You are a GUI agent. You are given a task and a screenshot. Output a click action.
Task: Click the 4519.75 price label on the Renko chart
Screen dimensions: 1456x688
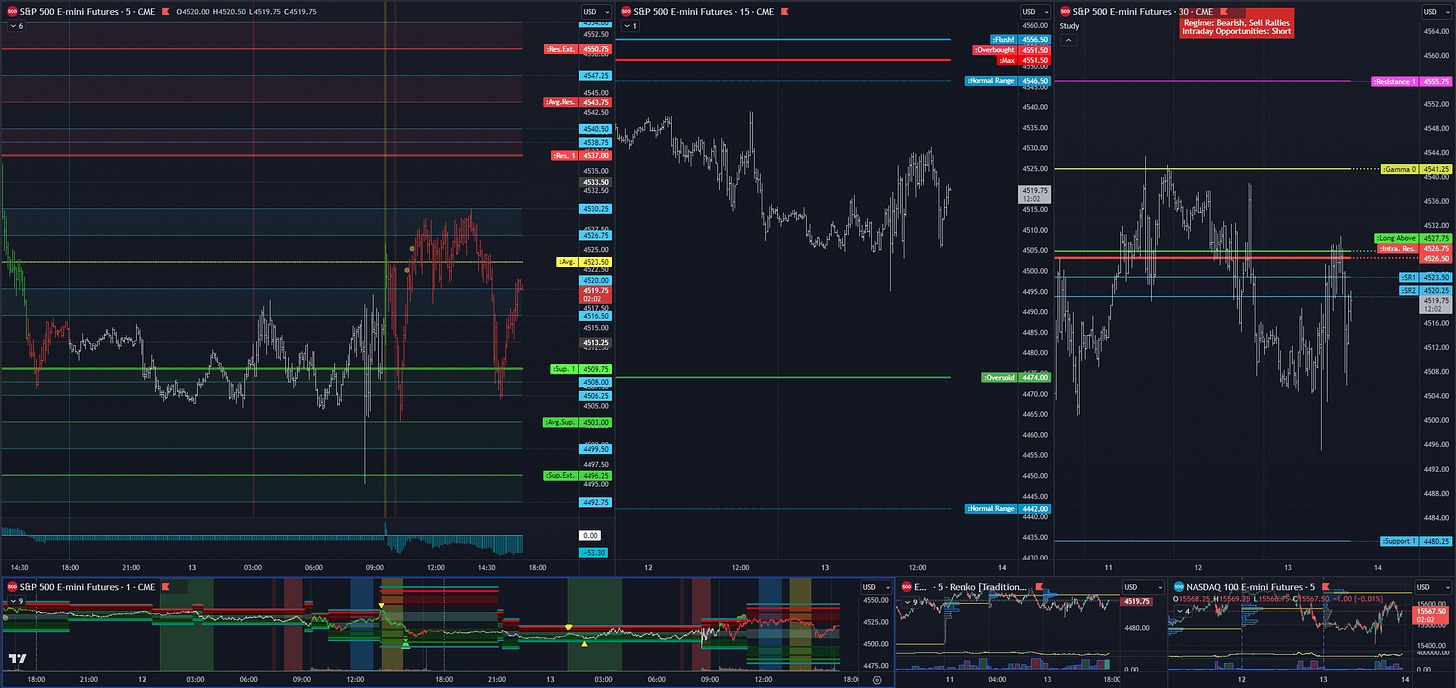[x=1137, y=602]
